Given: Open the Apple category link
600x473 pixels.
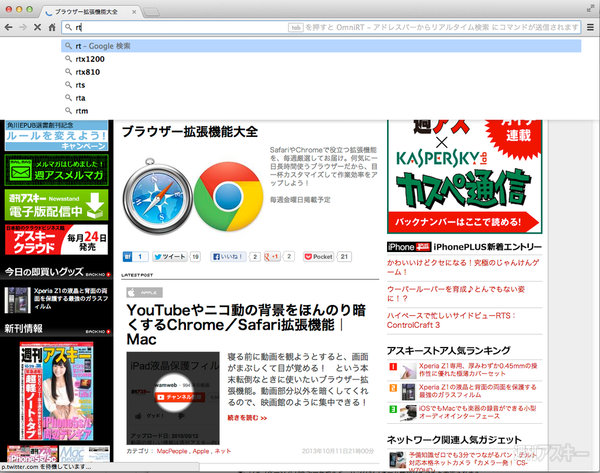Looking at the screenshot, I should pos(201,451).
